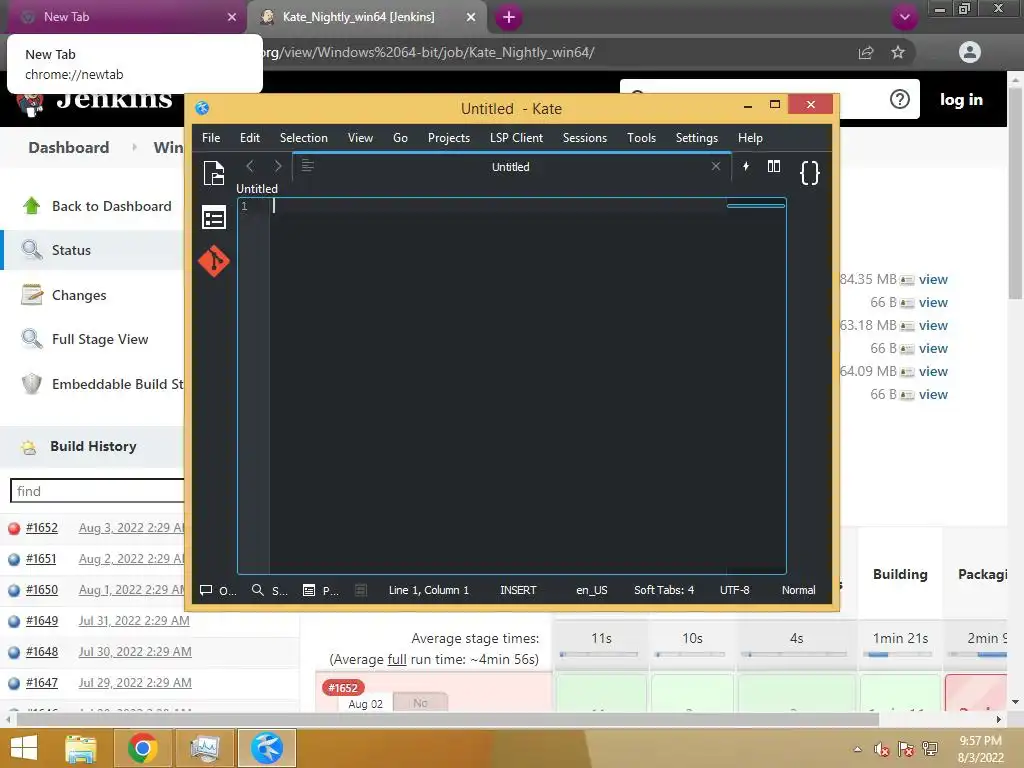The width and height of the screenshot is (1024, 768).
Task: Open Chrome from the taskbar
Action: coord(143,748)
